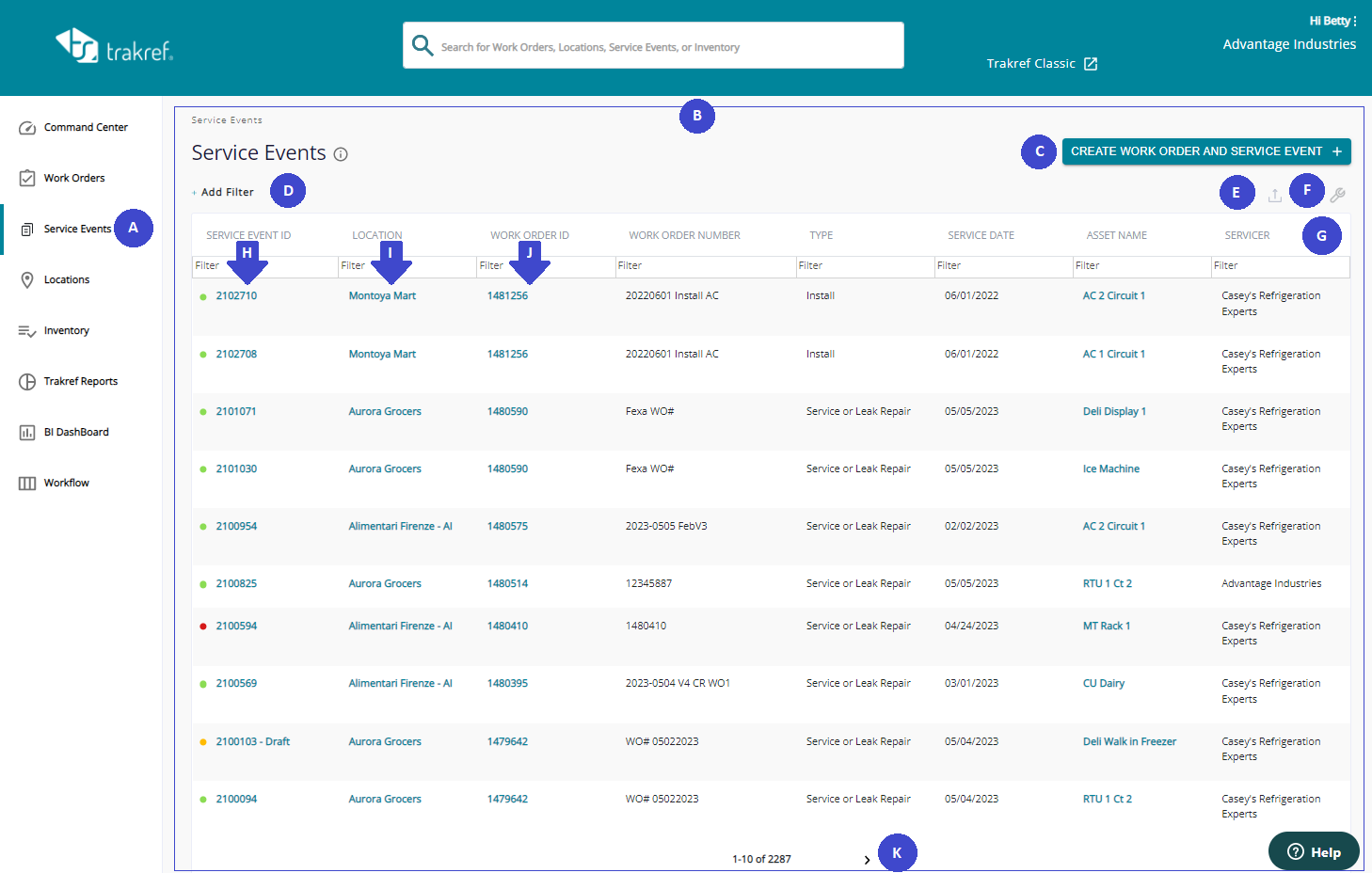Open the wrench table settings icon

tap(1337, 195)
